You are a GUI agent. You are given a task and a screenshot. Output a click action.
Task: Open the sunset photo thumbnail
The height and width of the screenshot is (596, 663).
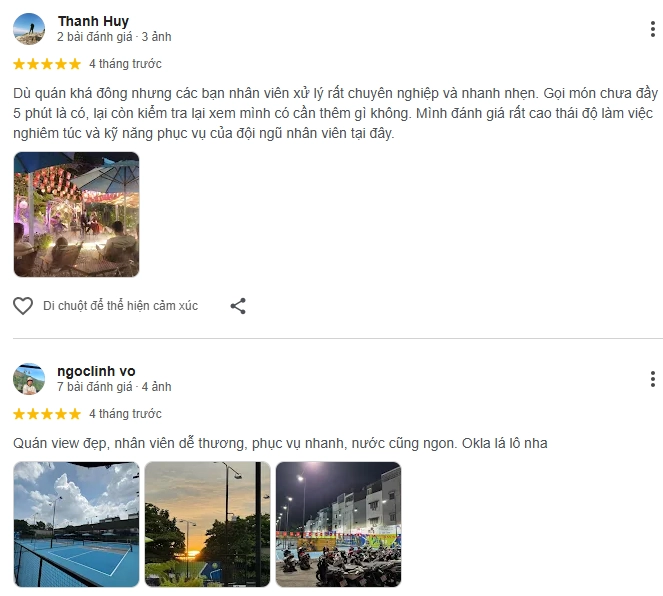[x=207, y=524]
